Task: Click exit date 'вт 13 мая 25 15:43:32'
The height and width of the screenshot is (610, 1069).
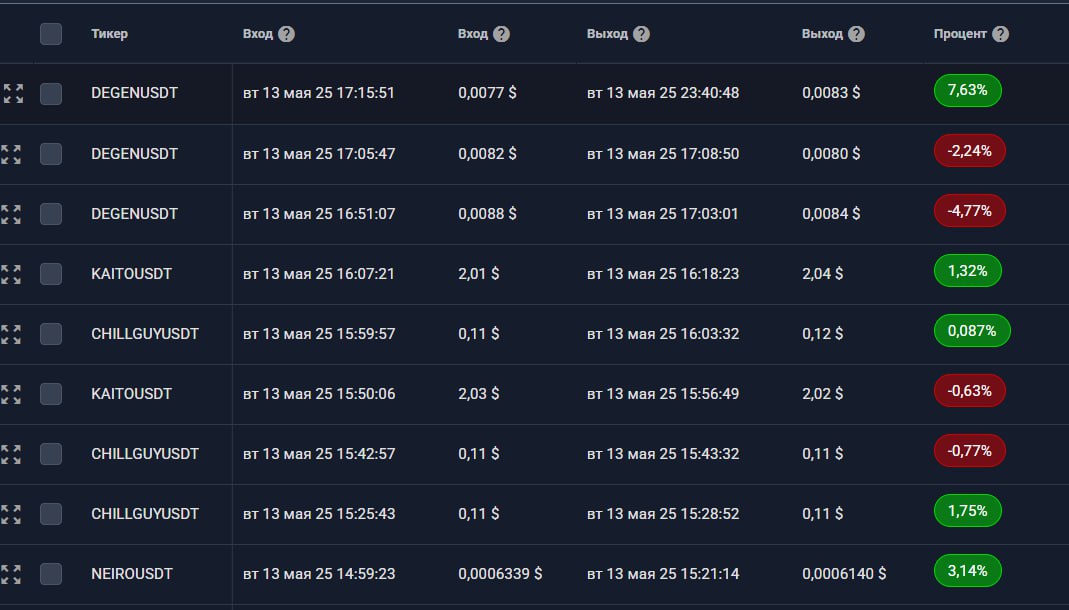Action: 663,454
